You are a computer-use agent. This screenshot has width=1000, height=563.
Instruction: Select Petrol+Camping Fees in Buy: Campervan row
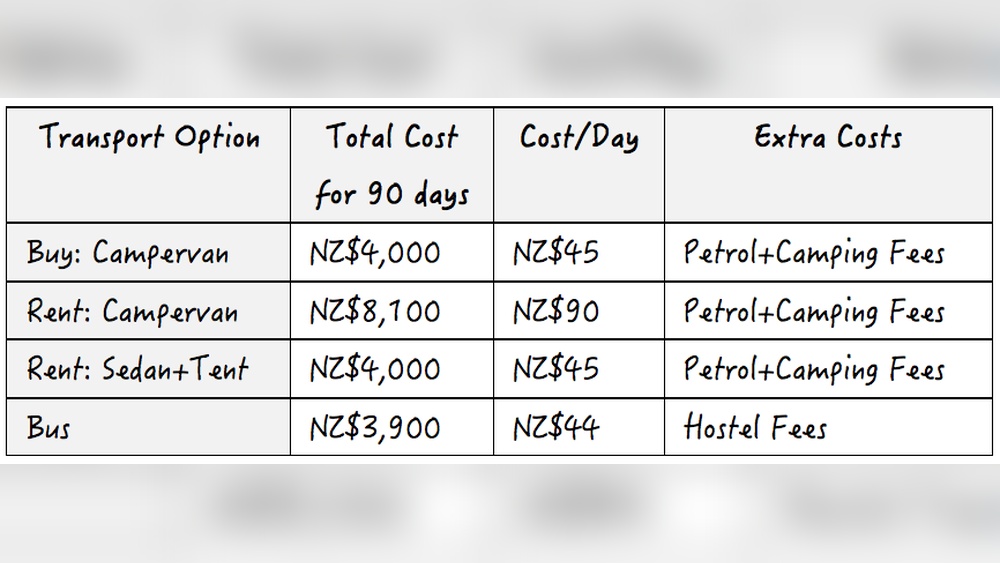tap(828, 252)
